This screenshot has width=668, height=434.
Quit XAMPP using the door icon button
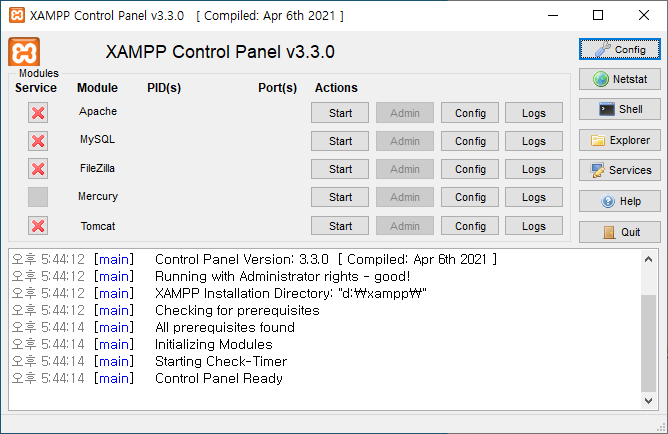pyautogui.click(x=619, y=232)
